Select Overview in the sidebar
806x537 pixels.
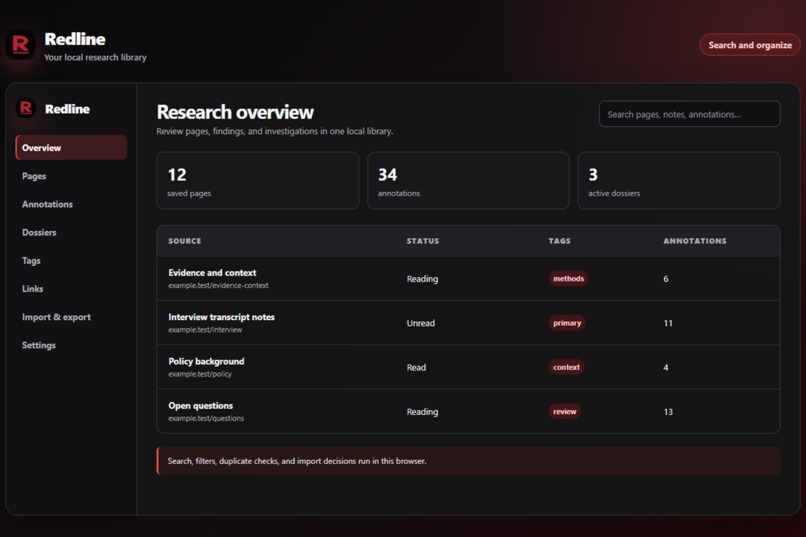(71, 148)
